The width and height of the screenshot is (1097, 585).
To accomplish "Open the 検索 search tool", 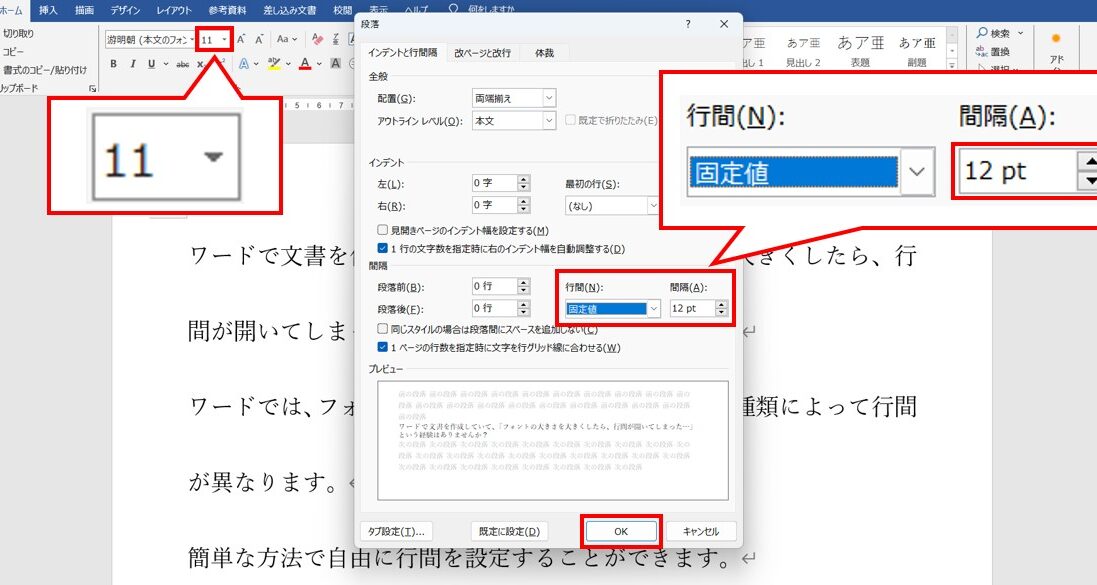I will pyautogui.click(x=993, y=33).
